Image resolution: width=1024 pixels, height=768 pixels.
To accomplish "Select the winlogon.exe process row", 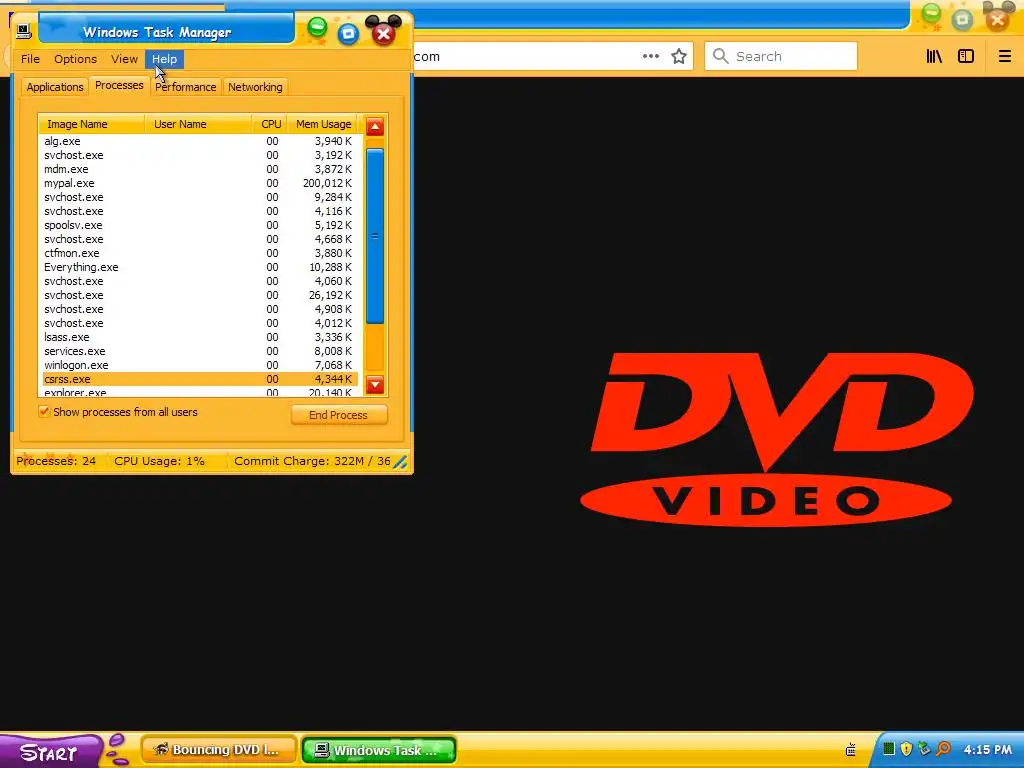I will (198, 365).
